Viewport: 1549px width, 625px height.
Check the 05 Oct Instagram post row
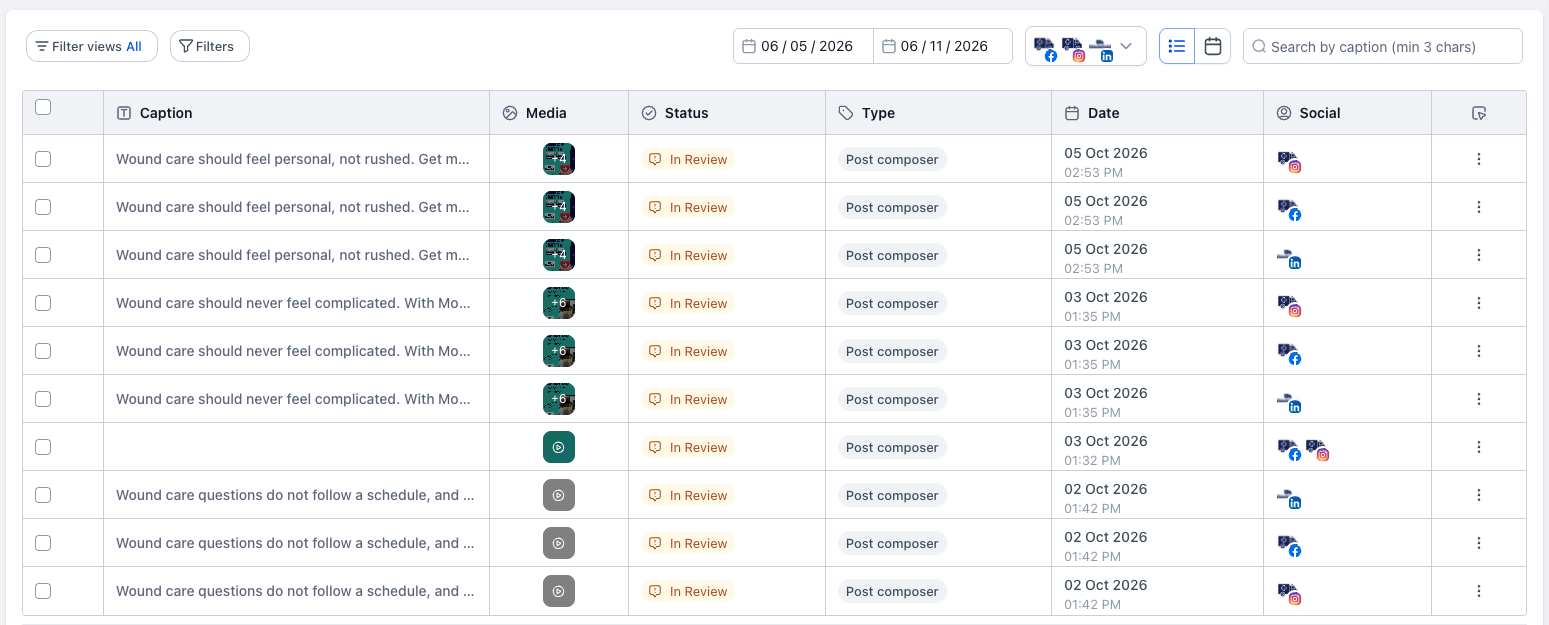point(43,159)
